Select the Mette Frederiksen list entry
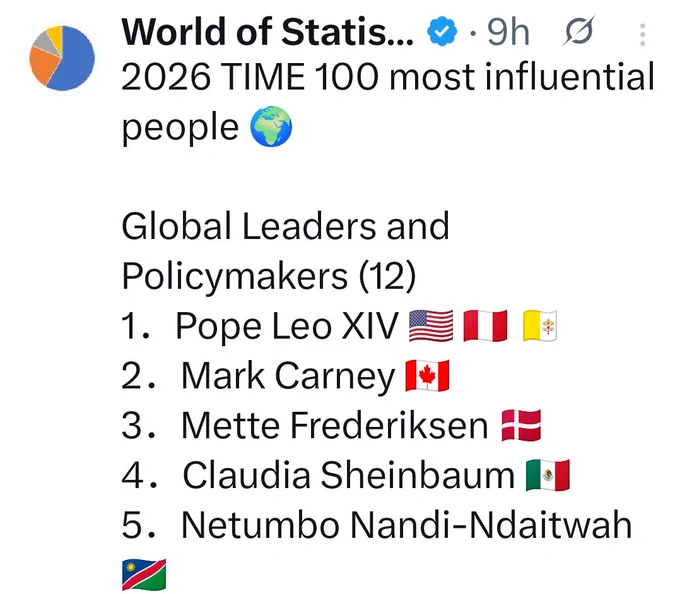Image resolution: width=680 pixels, height=594 pixels. click(335, 425)
